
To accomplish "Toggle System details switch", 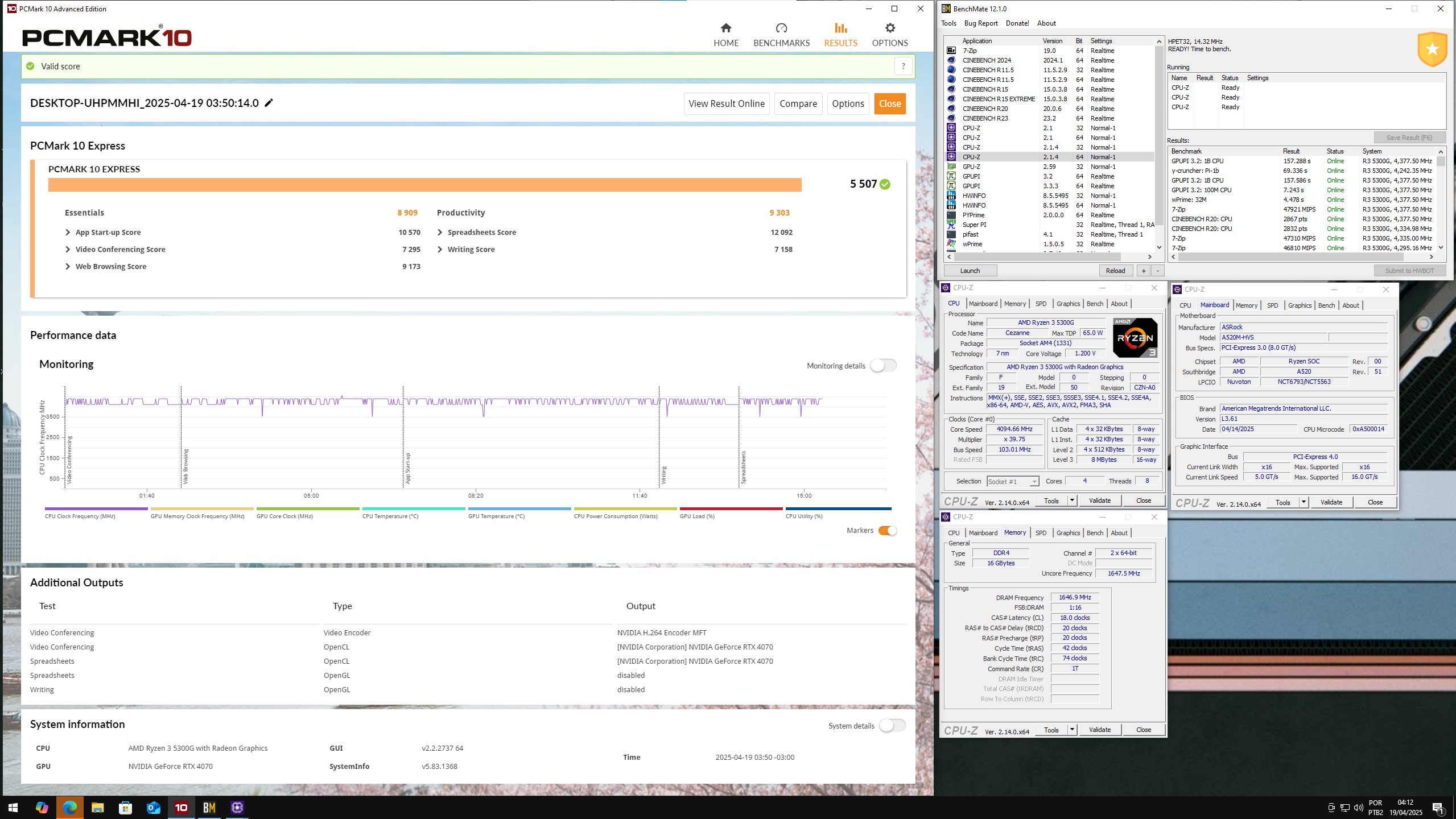I will click(x=892, y=726).
